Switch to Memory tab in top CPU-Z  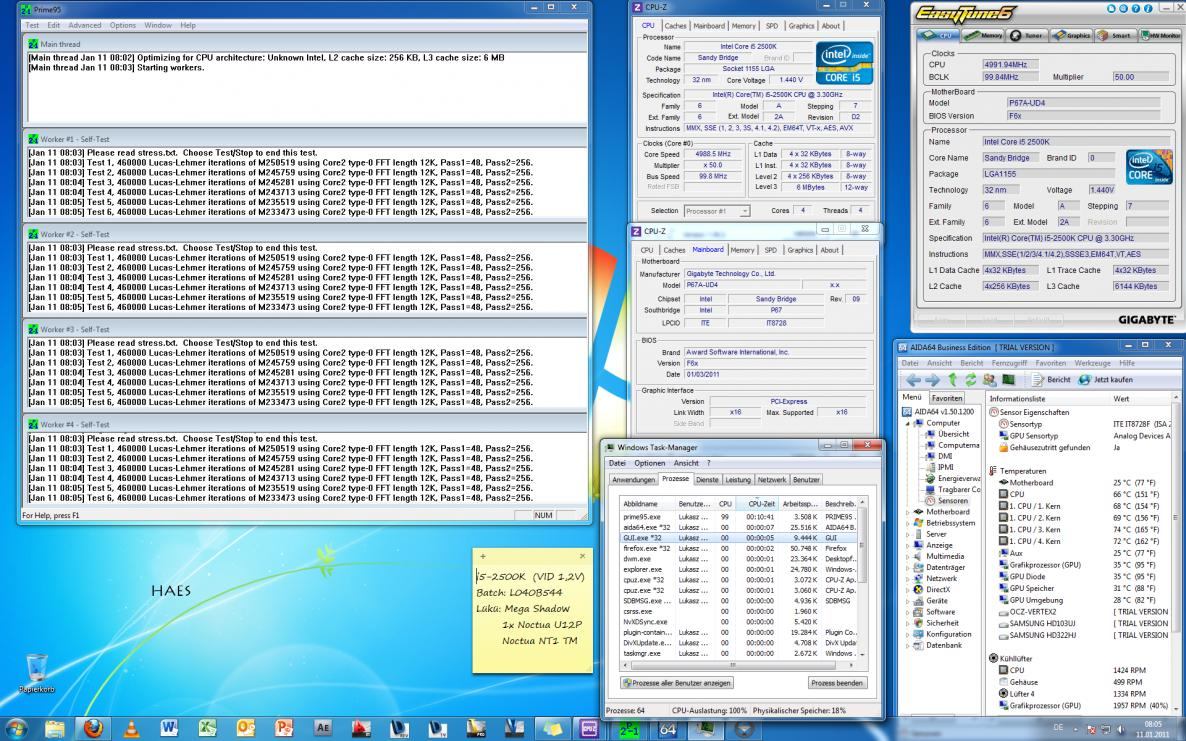(743, 26)
